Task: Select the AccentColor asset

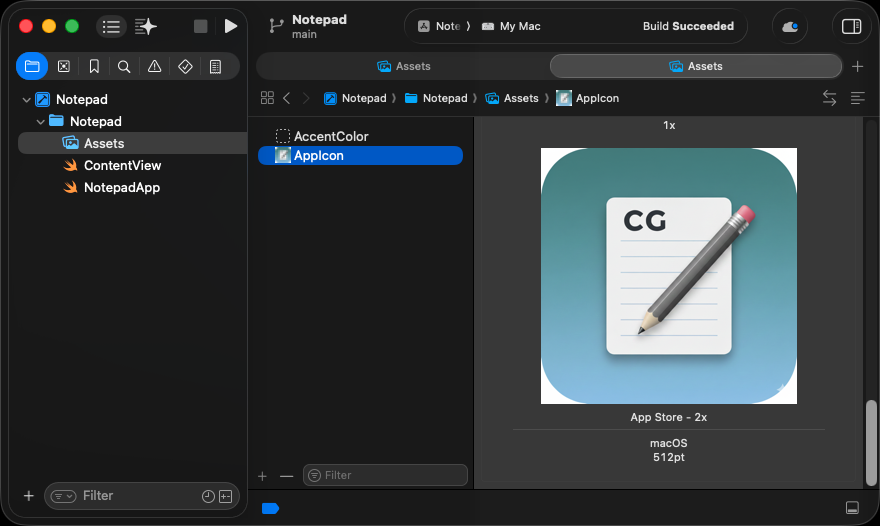Action: [330, 136]
